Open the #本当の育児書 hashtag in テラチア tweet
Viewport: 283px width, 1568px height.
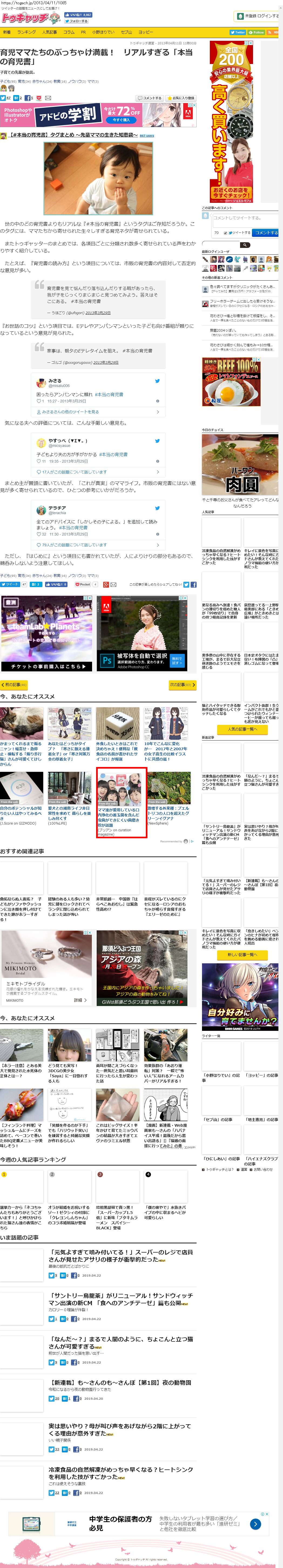(73, 528)
